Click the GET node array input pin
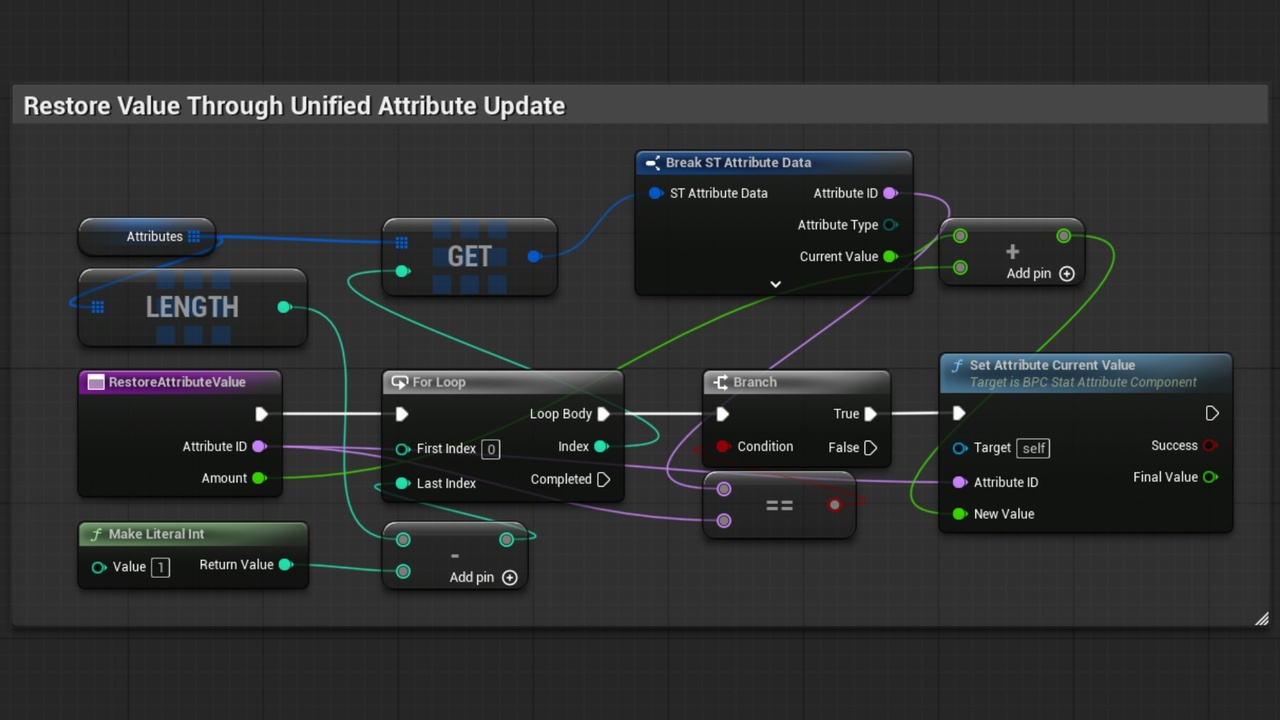This screenshot has height=720, width=1280. tap(401, 242)
